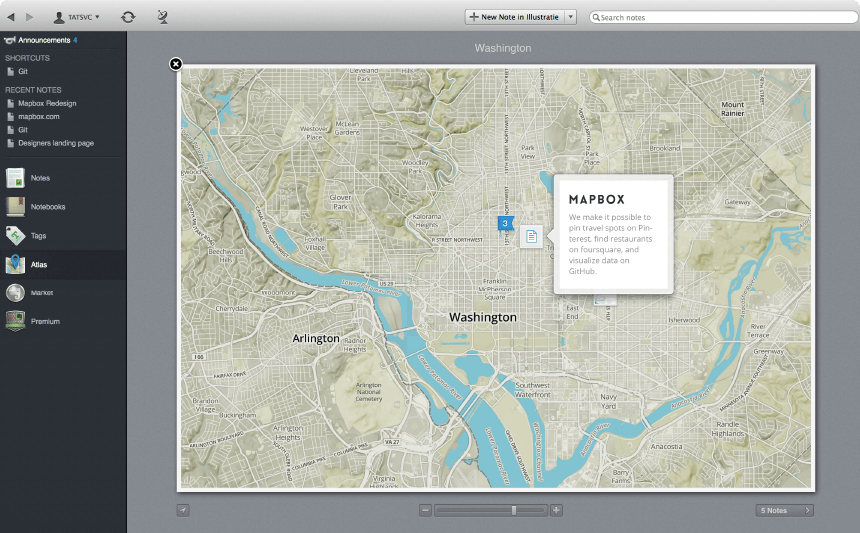Click the Washington title text

click(503, 48)
